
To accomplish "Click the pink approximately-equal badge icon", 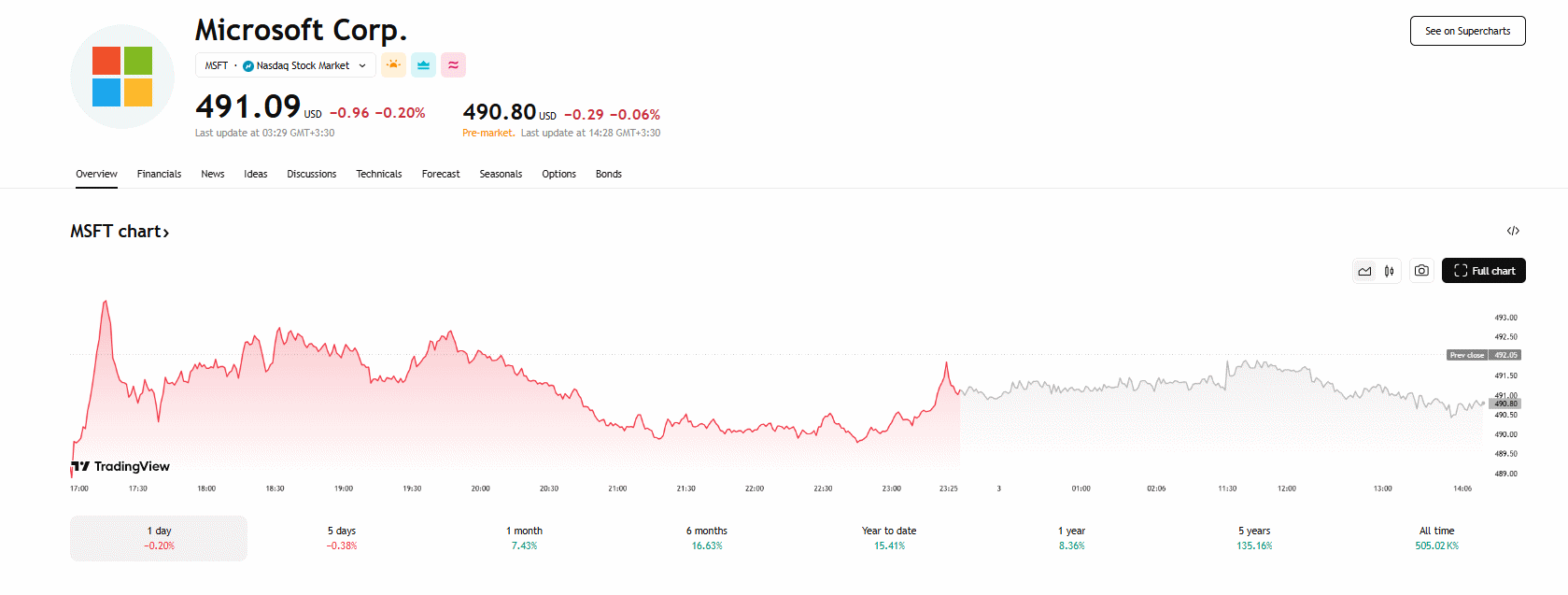I will click(x=453, y=65).
